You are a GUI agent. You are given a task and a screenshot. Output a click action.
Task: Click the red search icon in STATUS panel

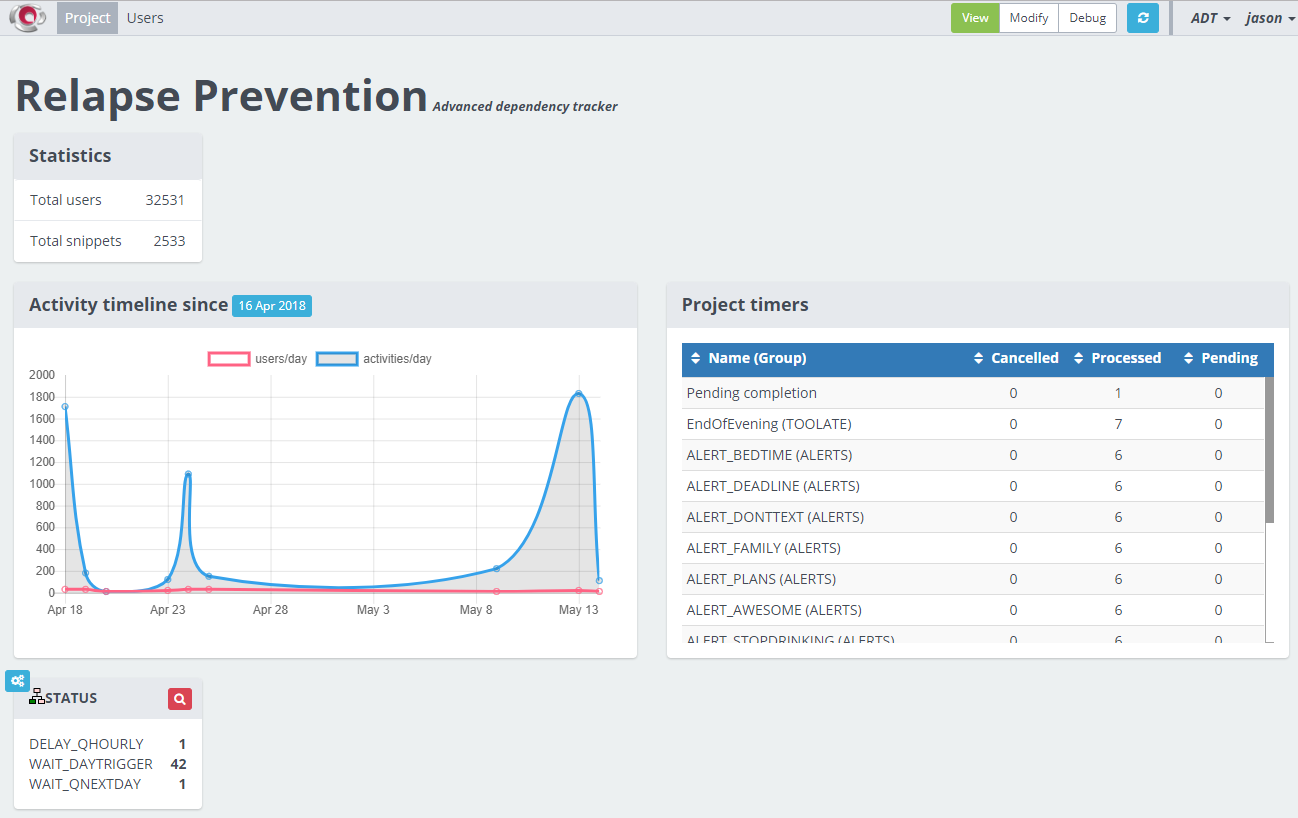179,699
